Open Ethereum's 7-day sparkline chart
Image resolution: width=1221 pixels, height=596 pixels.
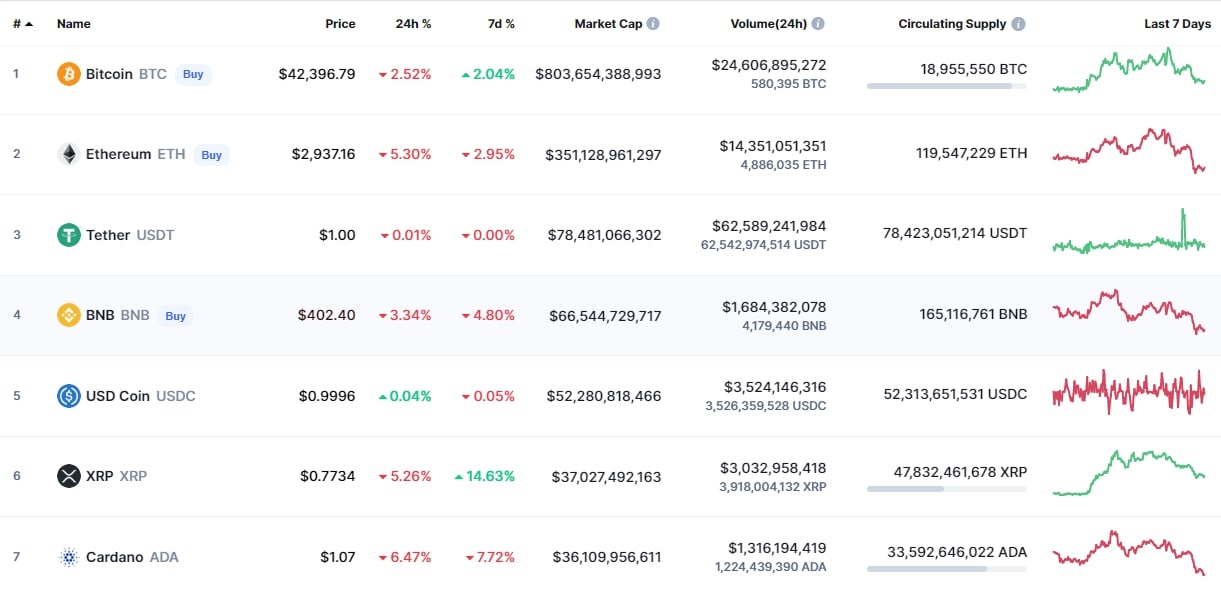1129,151
